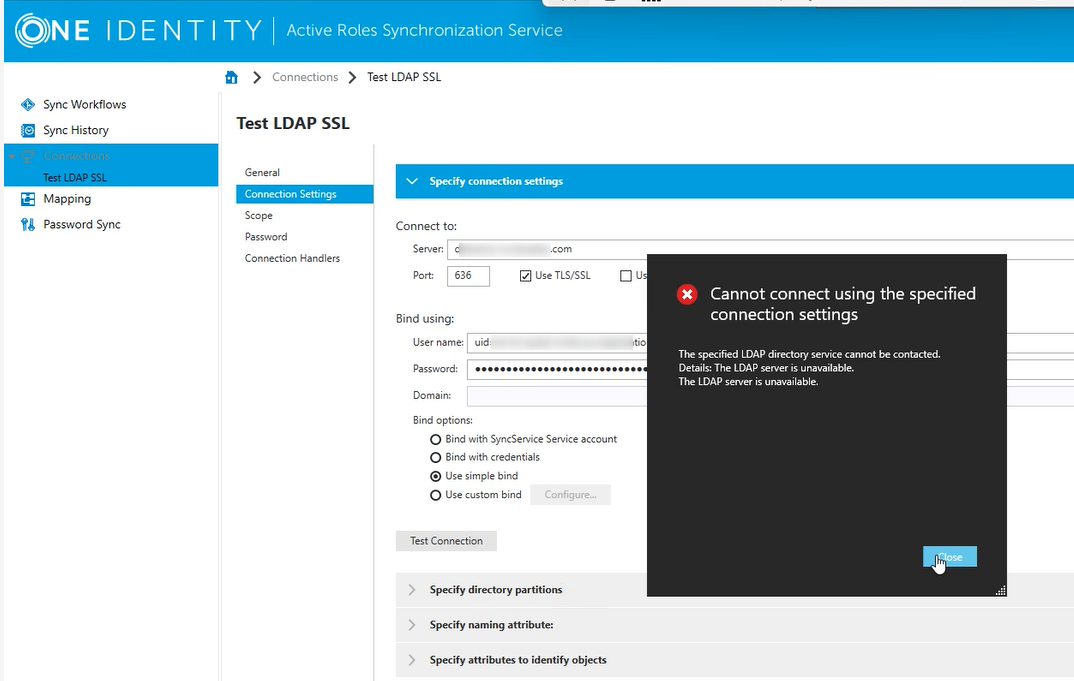Viewport: 1074px width, 681px height.
Task: Uncheck the Use TLS/SSL checkbox
Action: pos(525,276)
